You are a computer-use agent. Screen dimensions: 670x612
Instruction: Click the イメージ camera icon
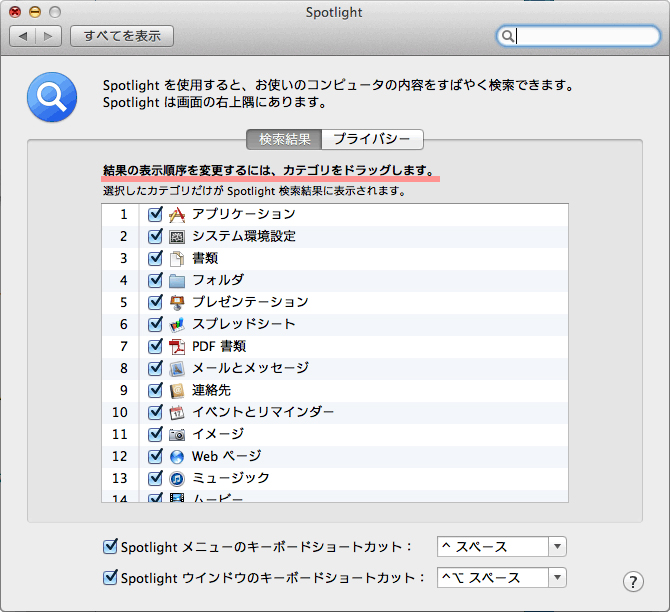point(177,435)
